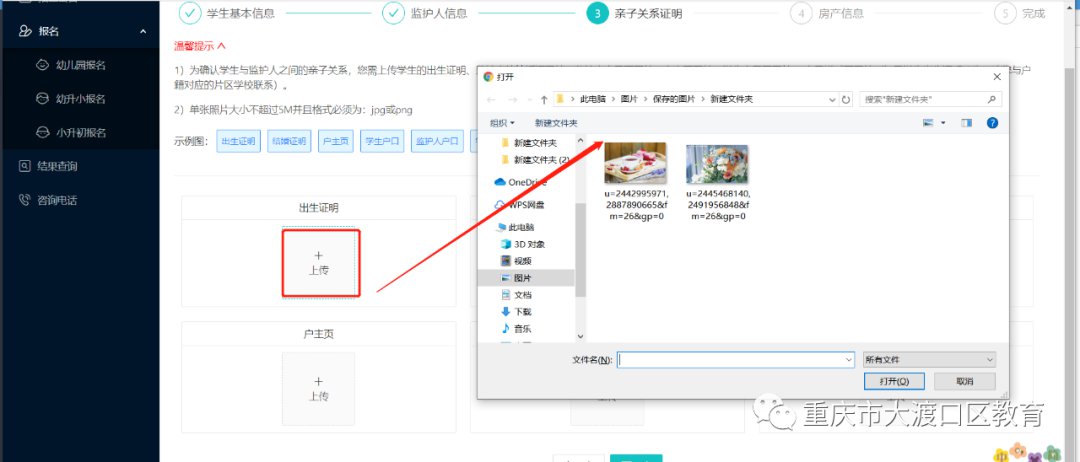
Task: Click filename u=2442995971,2887890665&fm=26&gp=0
Action: pos(635,204)
